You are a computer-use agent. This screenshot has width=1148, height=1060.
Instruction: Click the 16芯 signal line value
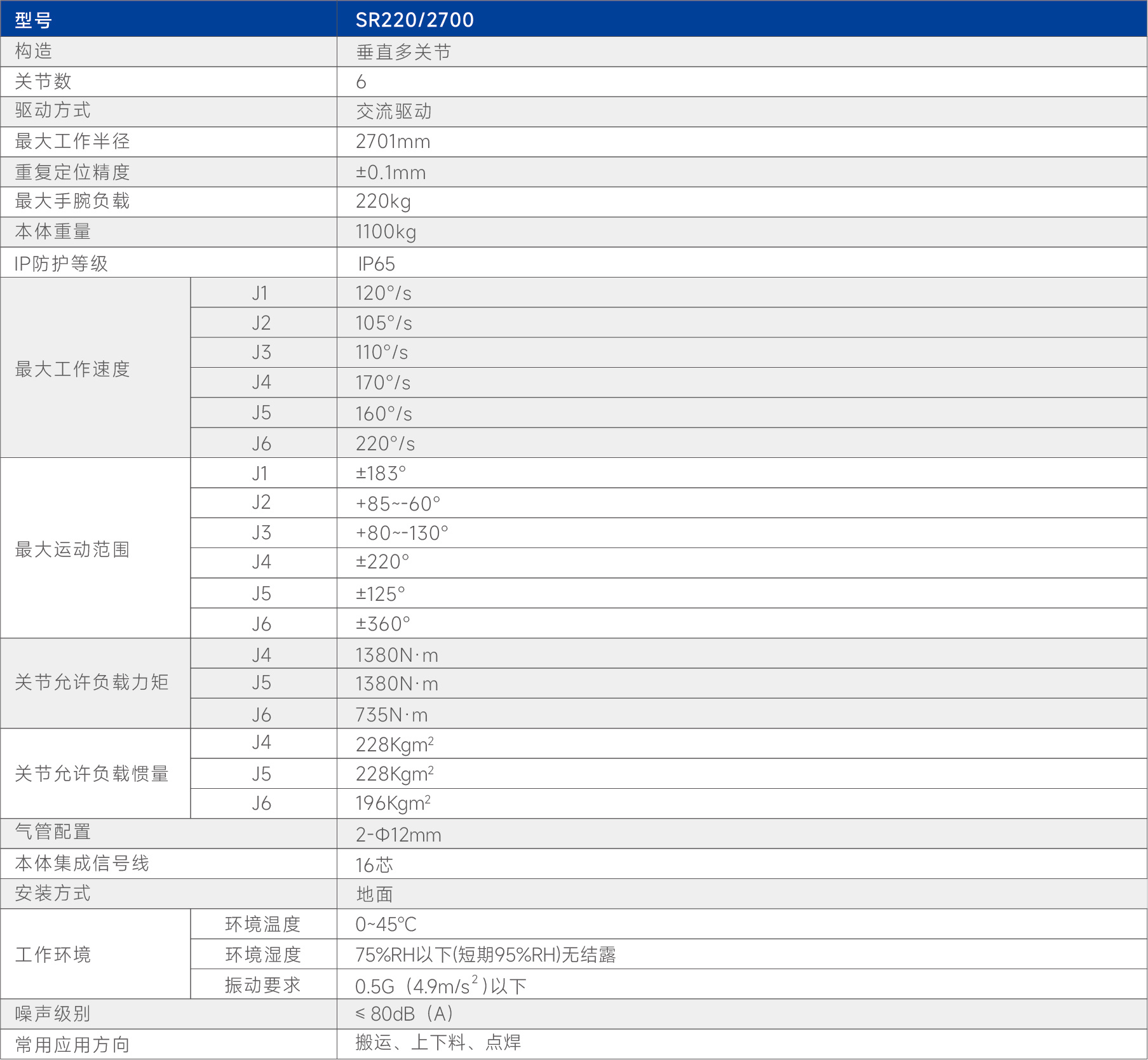point(374,864)
